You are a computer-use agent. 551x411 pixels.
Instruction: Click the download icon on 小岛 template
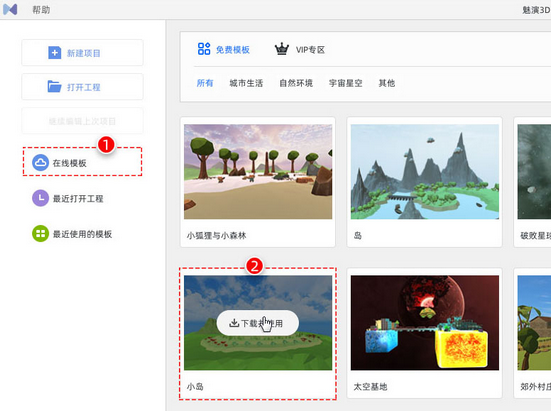pos(234,323)
